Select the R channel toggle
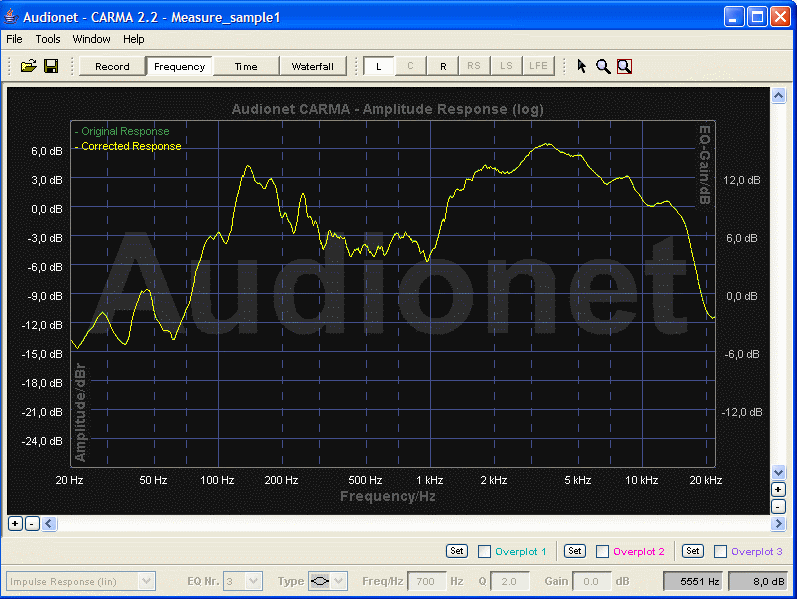Image resolution: width=797 pixels, height=599 pixels. (x=443, y=66)
